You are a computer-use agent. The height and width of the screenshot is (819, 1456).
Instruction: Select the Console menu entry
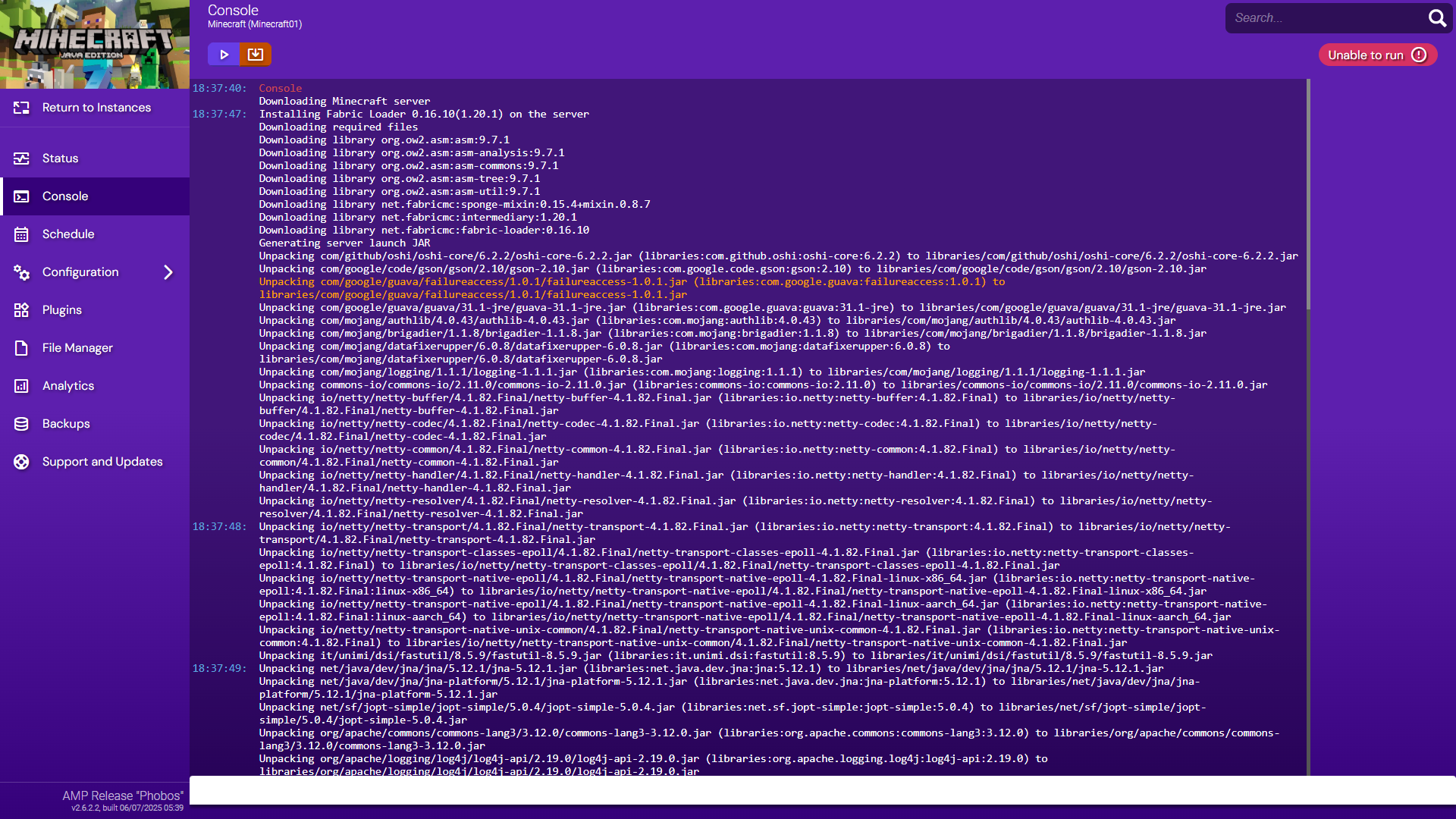95,196
